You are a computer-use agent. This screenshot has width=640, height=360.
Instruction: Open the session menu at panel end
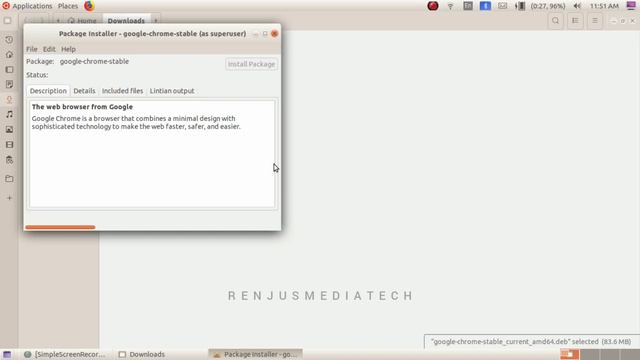[x=631, y=6]
